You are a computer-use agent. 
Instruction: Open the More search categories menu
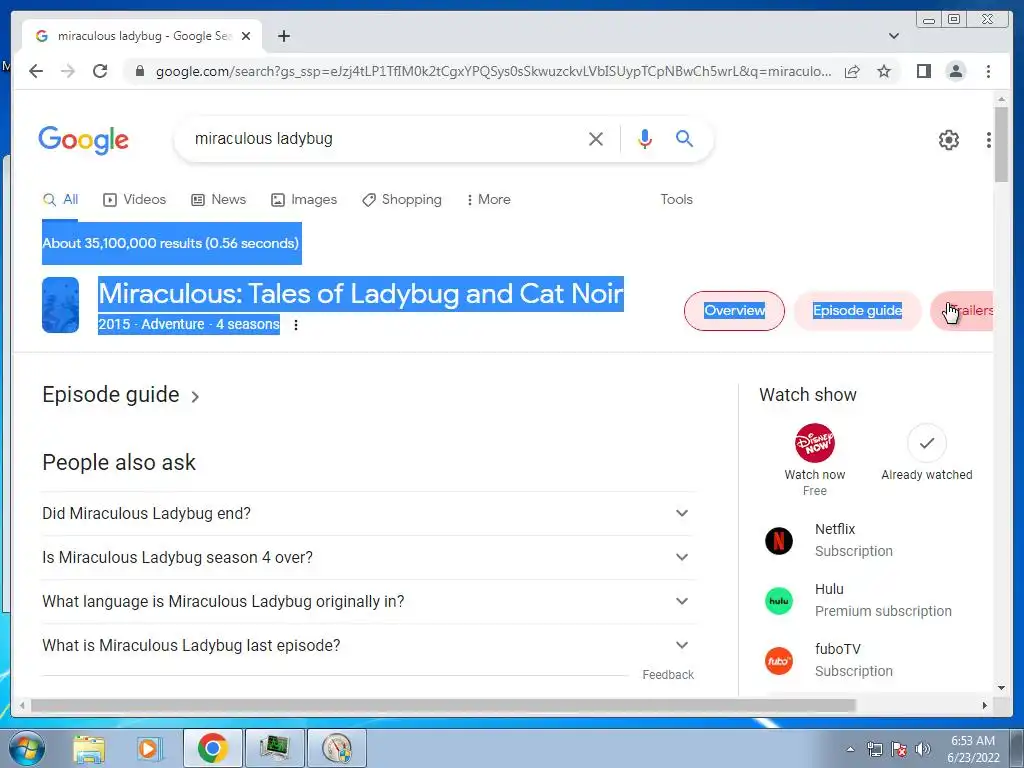tap(488, 200)
